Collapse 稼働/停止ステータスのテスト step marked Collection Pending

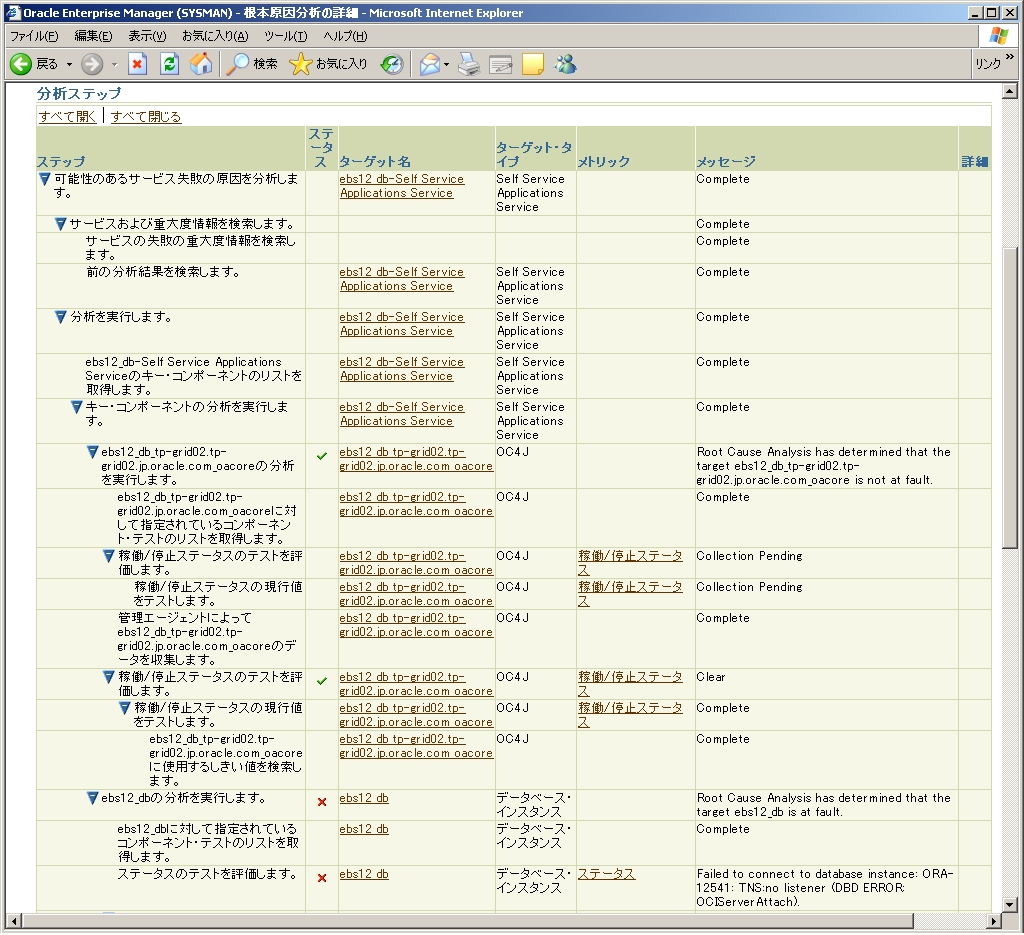pyautogui.click(x=109, y=556)
